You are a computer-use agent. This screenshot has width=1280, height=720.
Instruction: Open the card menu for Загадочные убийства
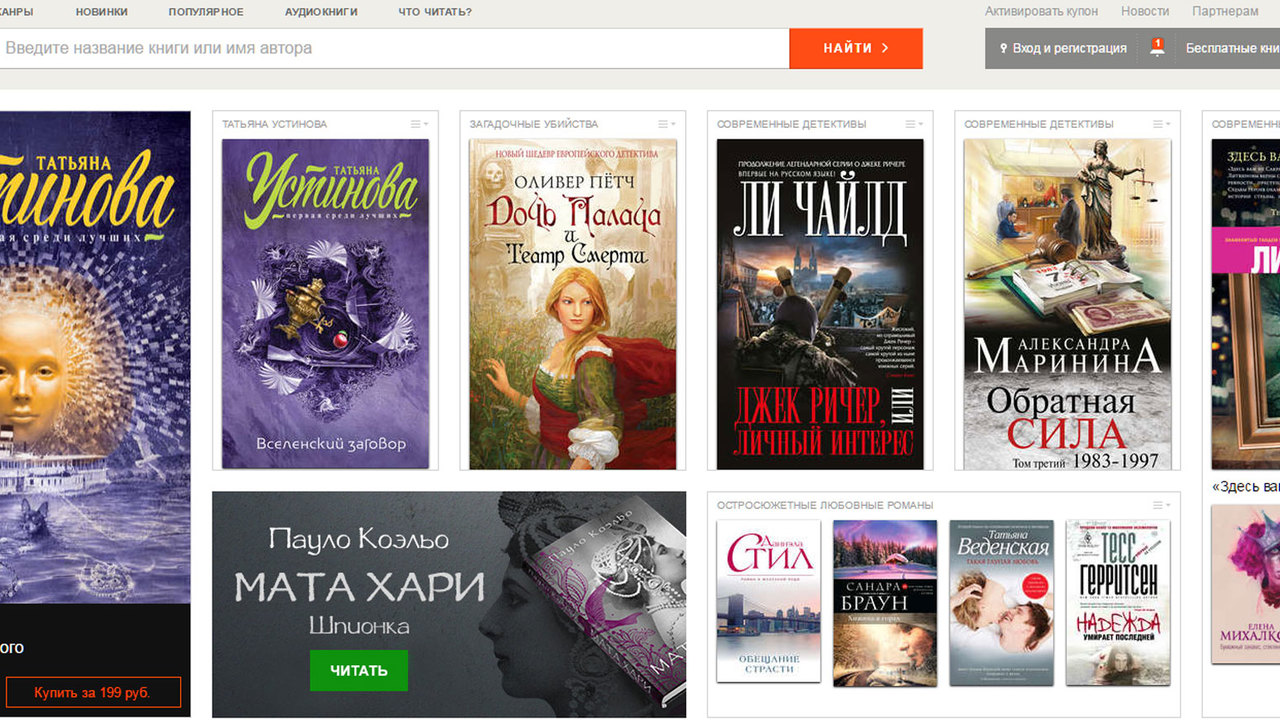pos(667,124)
